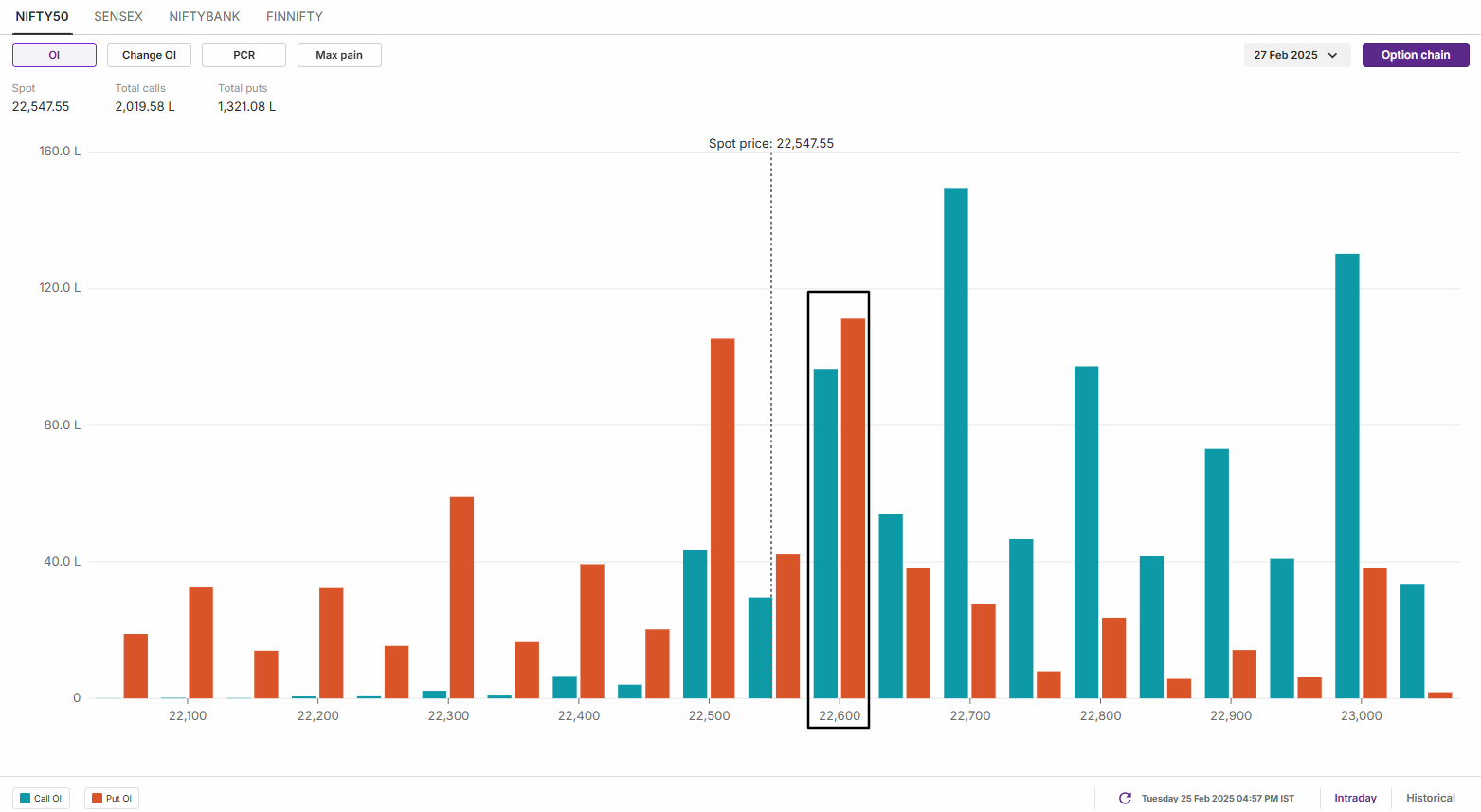Click the orange Put OI color swatch
1481x812 pixels.
tap(97, 799)
